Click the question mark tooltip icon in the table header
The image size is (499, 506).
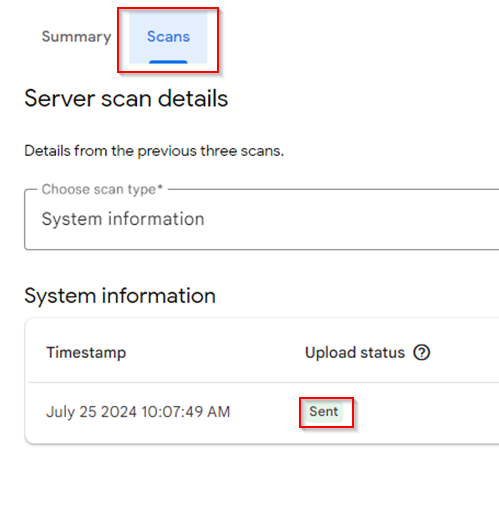coord(422,352)
